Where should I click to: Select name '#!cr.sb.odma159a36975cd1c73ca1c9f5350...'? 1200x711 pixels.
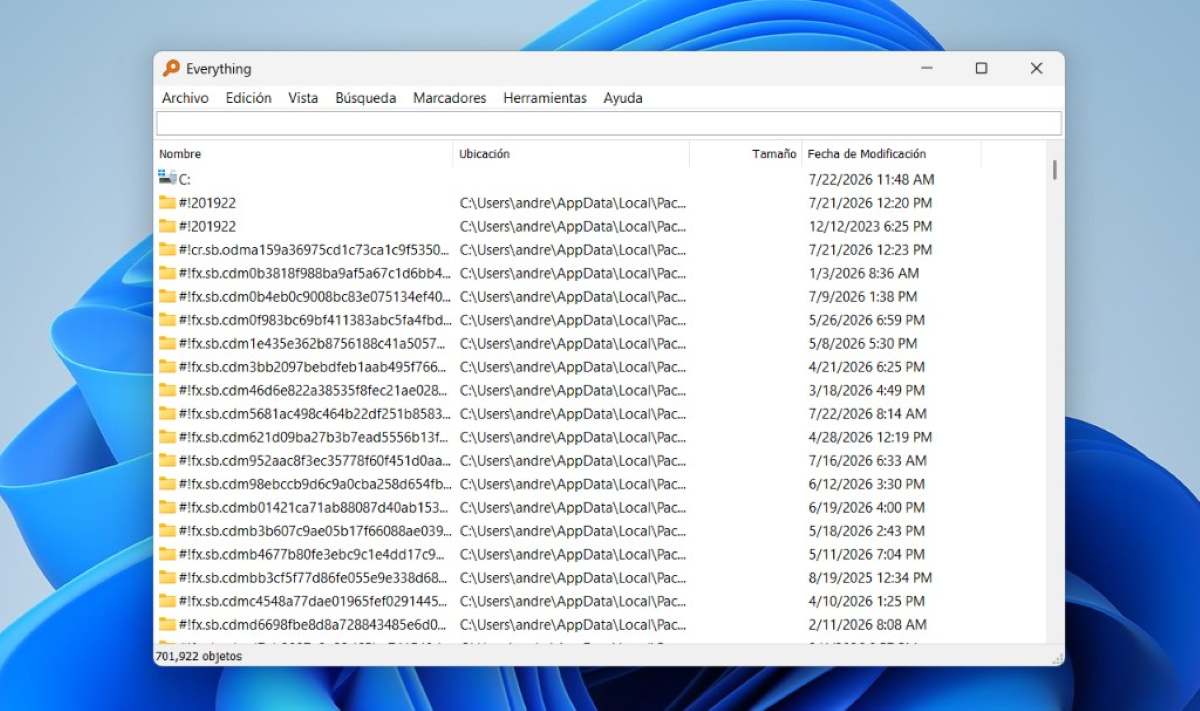(315, 249)
